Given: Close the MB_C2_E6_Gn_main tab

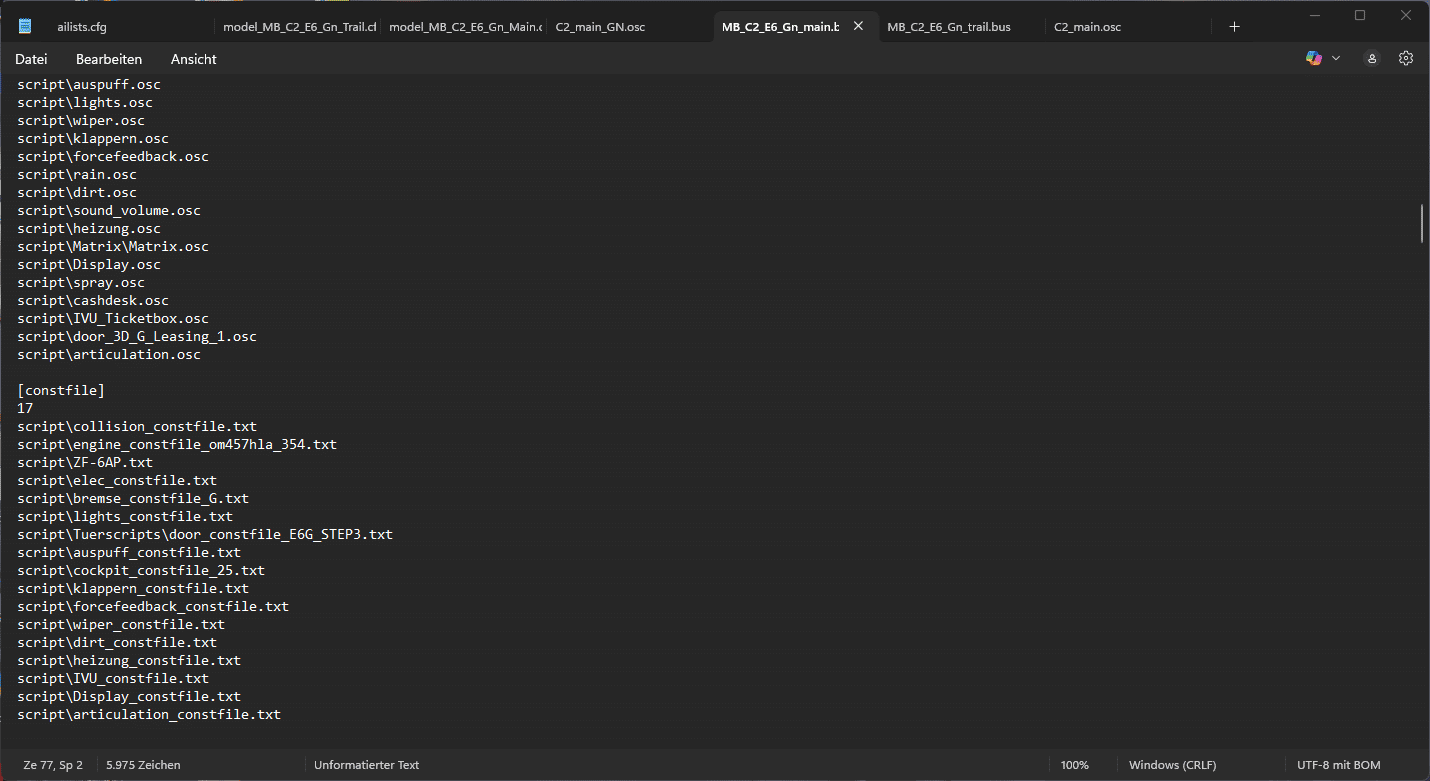Looking at the screenshot, I should (858, 27).
